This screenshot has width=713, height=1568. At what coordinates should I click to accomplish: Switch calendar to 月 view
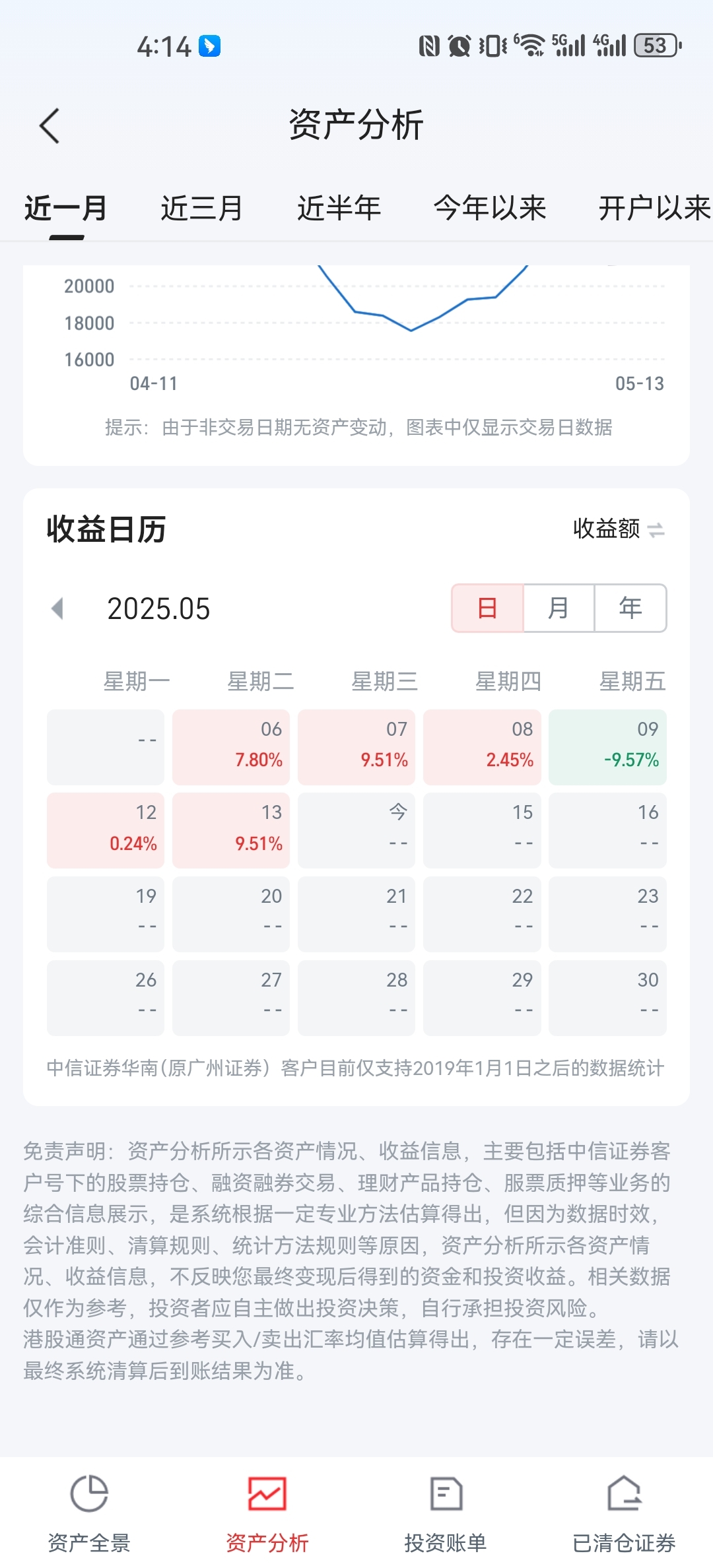pyautogui.click(x=559, y=608)
